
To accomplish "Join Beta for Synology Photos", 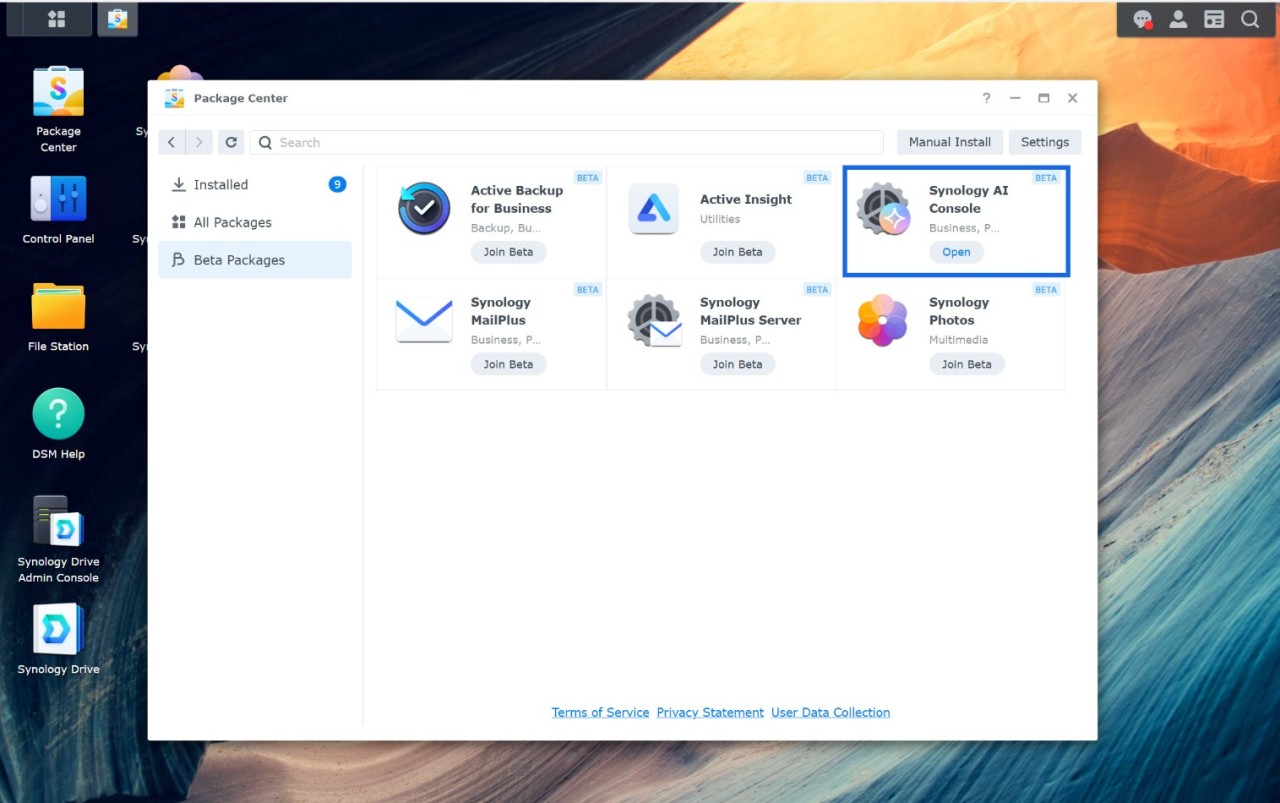I will click(966, 364).
